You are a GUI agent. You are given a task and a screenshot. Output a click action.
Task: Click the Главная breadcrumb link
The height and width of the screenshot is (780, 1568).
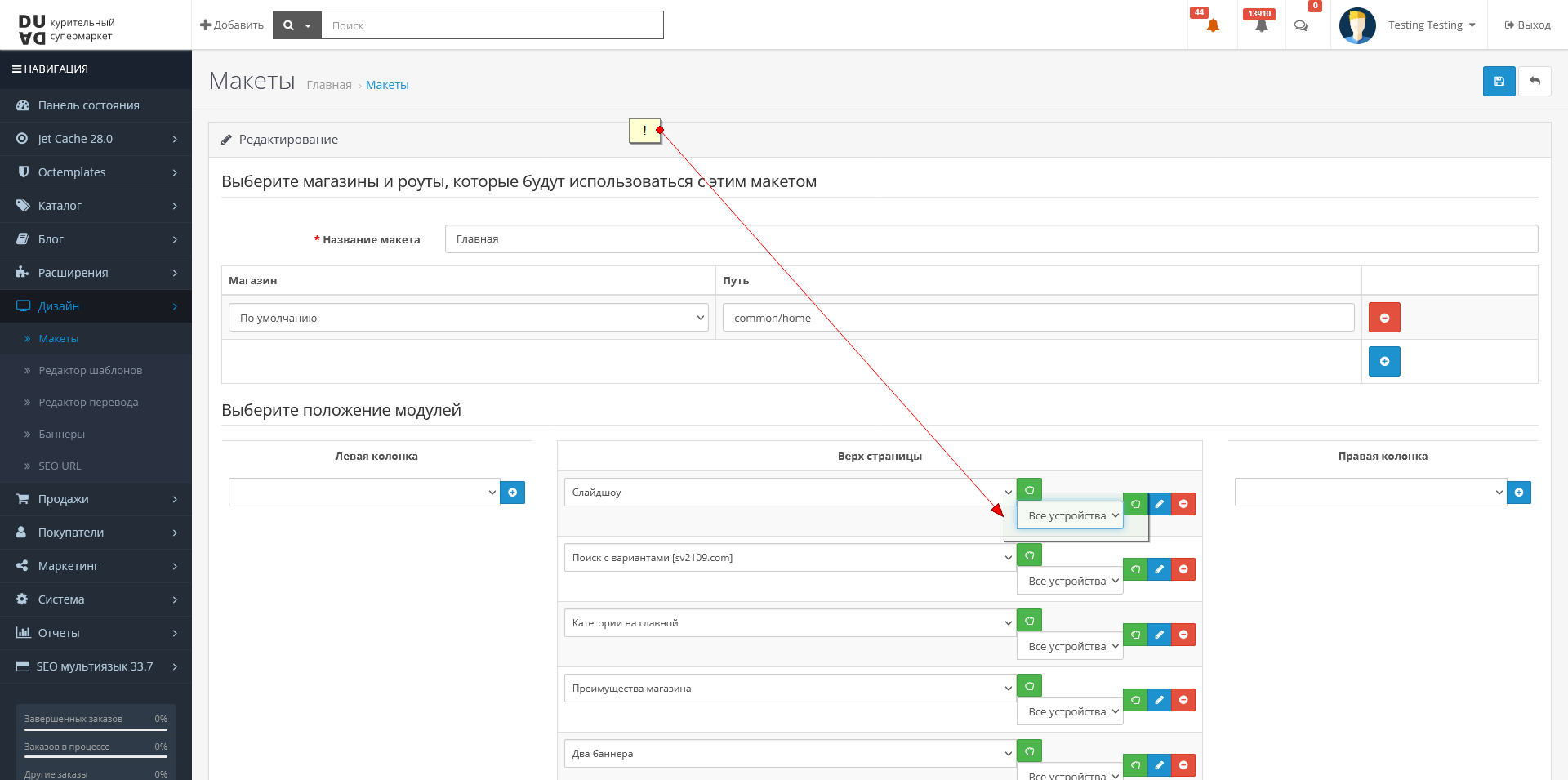[329, 85]
